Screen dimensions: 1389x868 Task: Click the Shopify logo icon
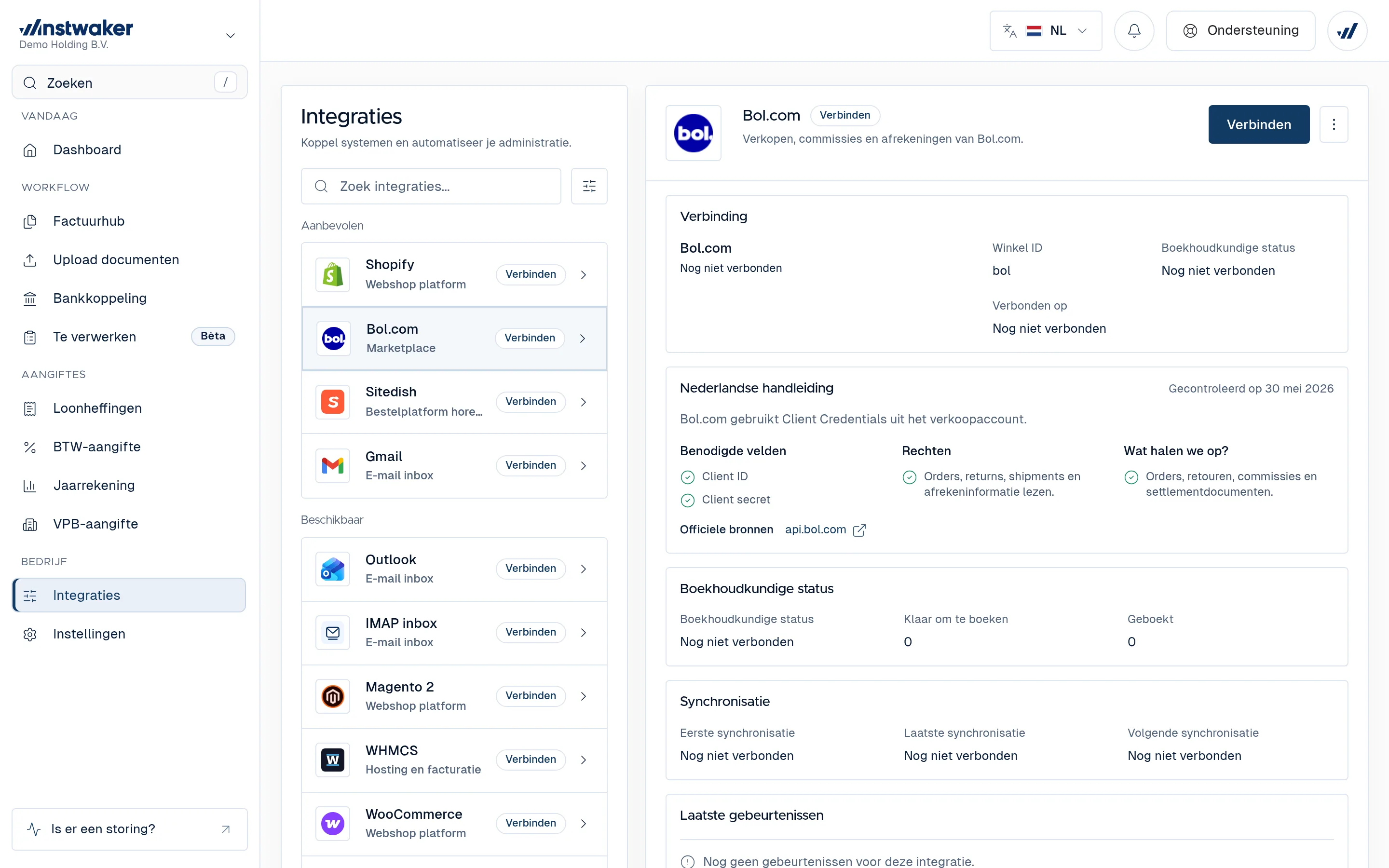[x=333, y=274]
